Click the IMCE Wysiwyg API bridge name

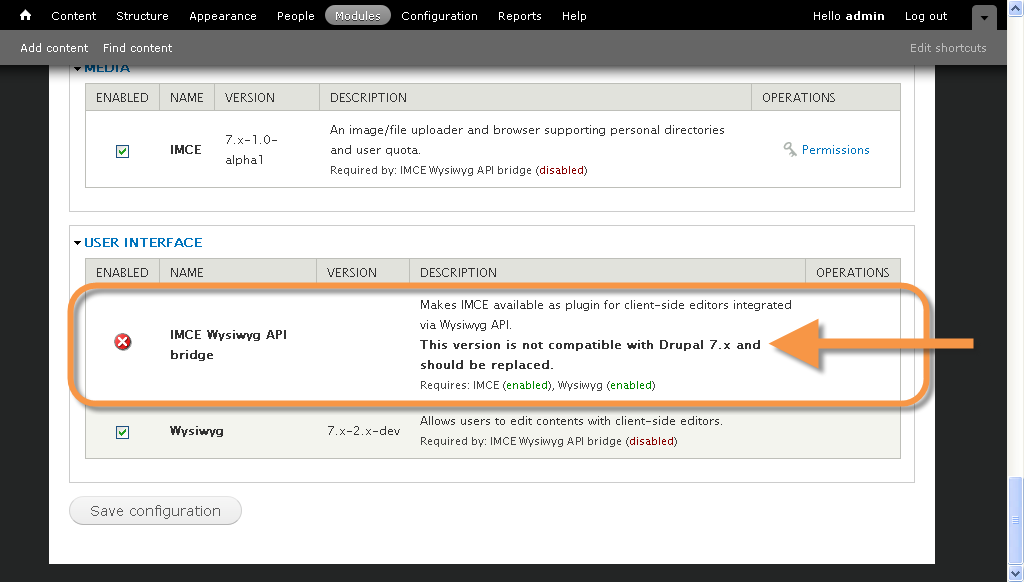coord(229,344)
